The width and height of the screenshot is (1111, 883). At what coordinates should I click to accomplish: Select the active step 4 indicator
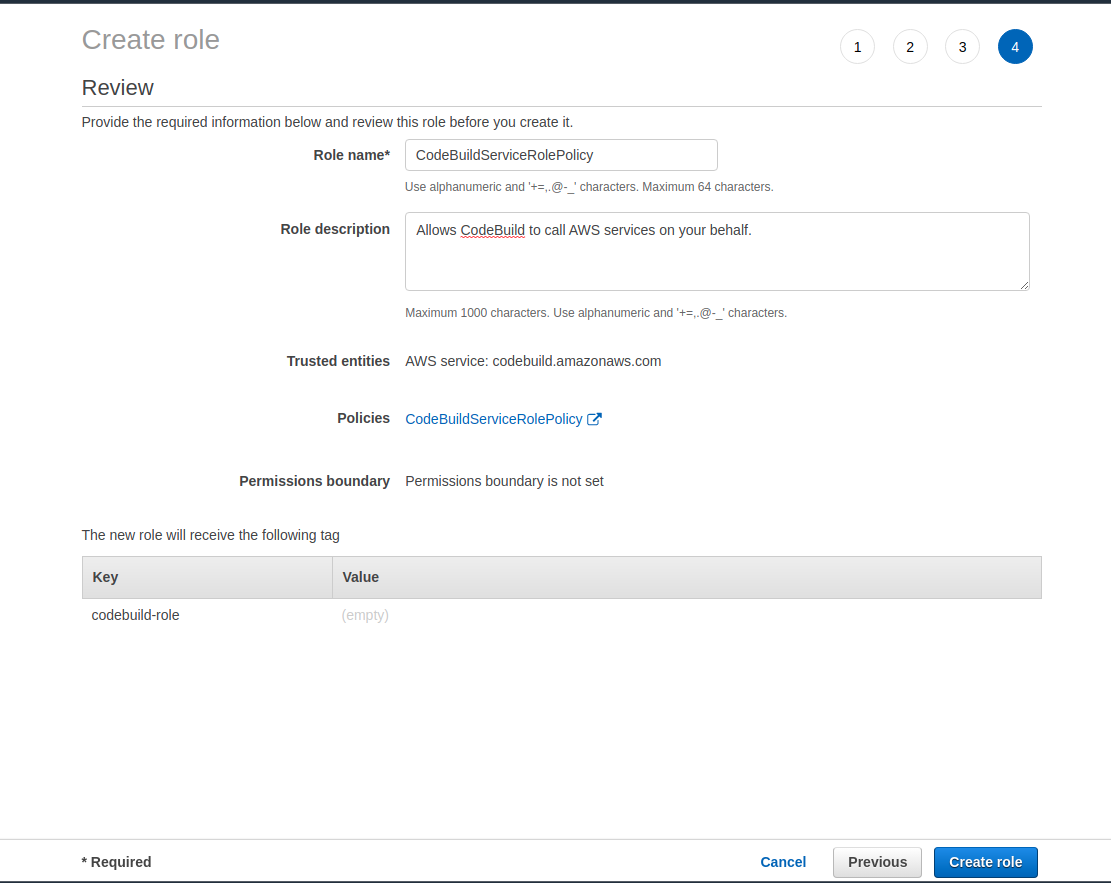pyautogui.click(x=1015, y=47)
